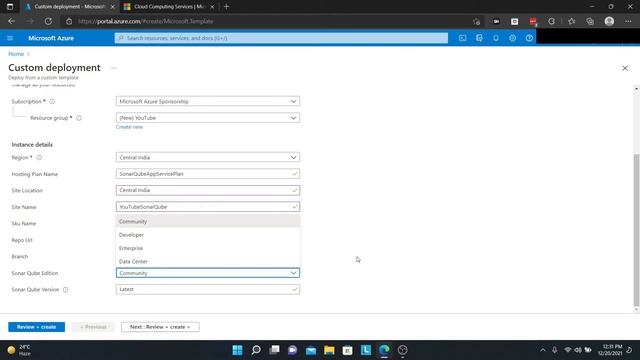
Task: Open Directories and subscriptions filter icon
Action: click(x=479, y=38)
